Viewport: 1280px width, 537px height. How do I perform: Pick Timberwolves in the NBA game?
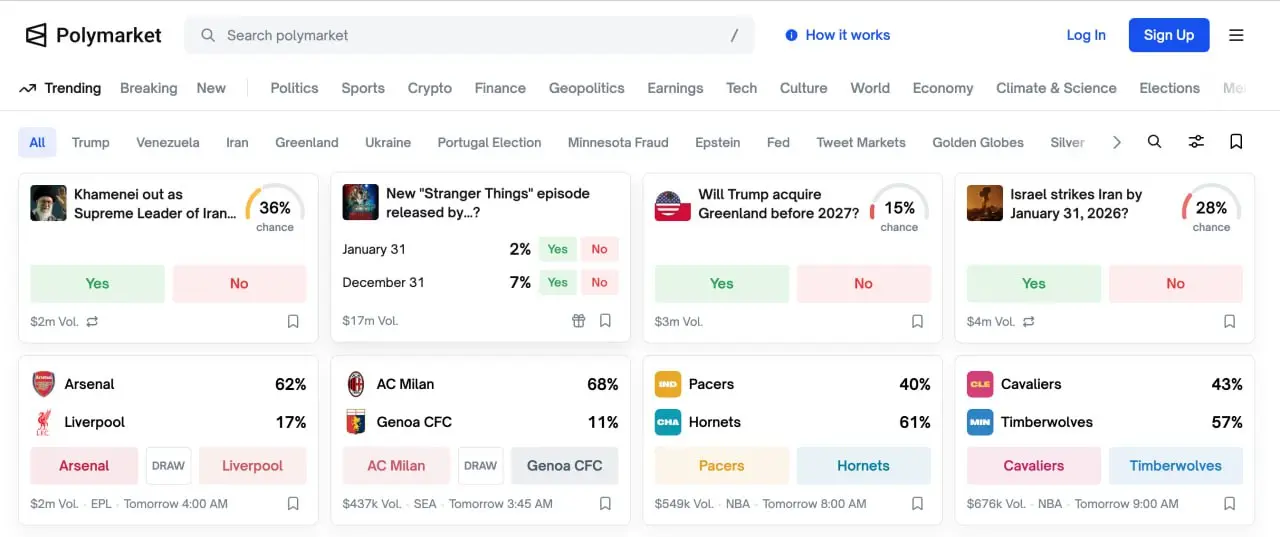coord(1175,465)
